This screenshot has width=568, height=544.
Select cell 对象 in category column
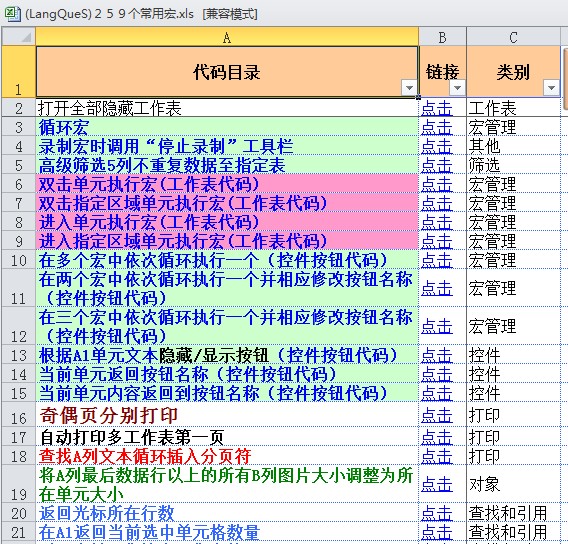coord(513,484)
